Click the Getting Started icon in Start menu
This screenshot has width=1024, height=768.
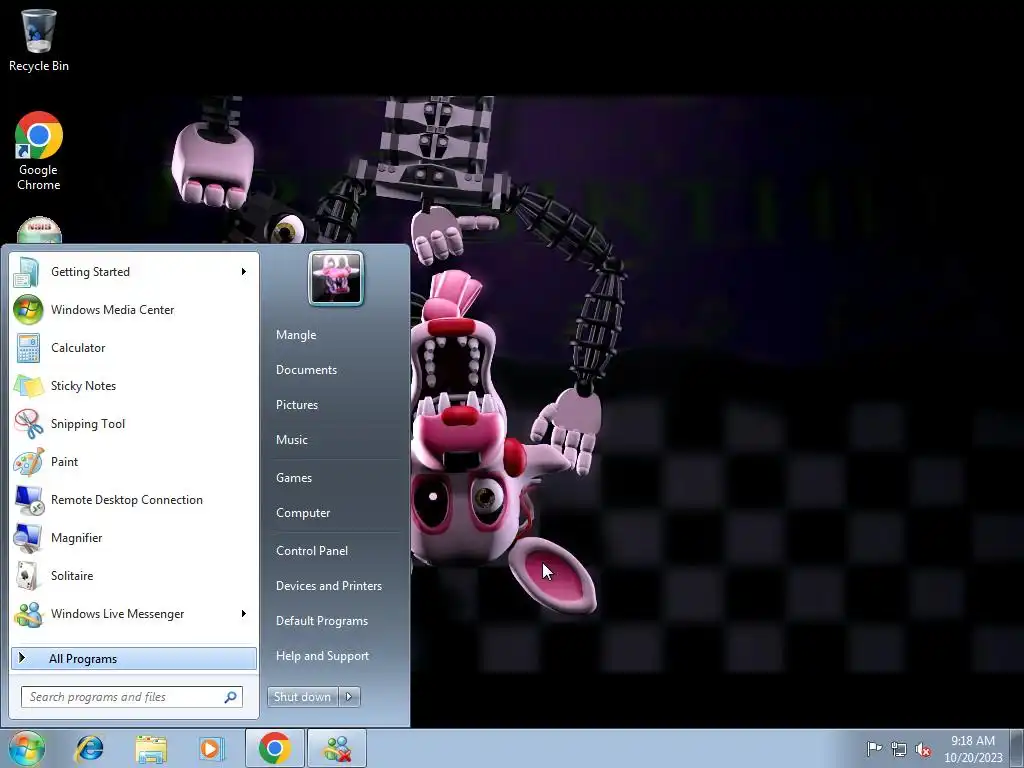27,272
